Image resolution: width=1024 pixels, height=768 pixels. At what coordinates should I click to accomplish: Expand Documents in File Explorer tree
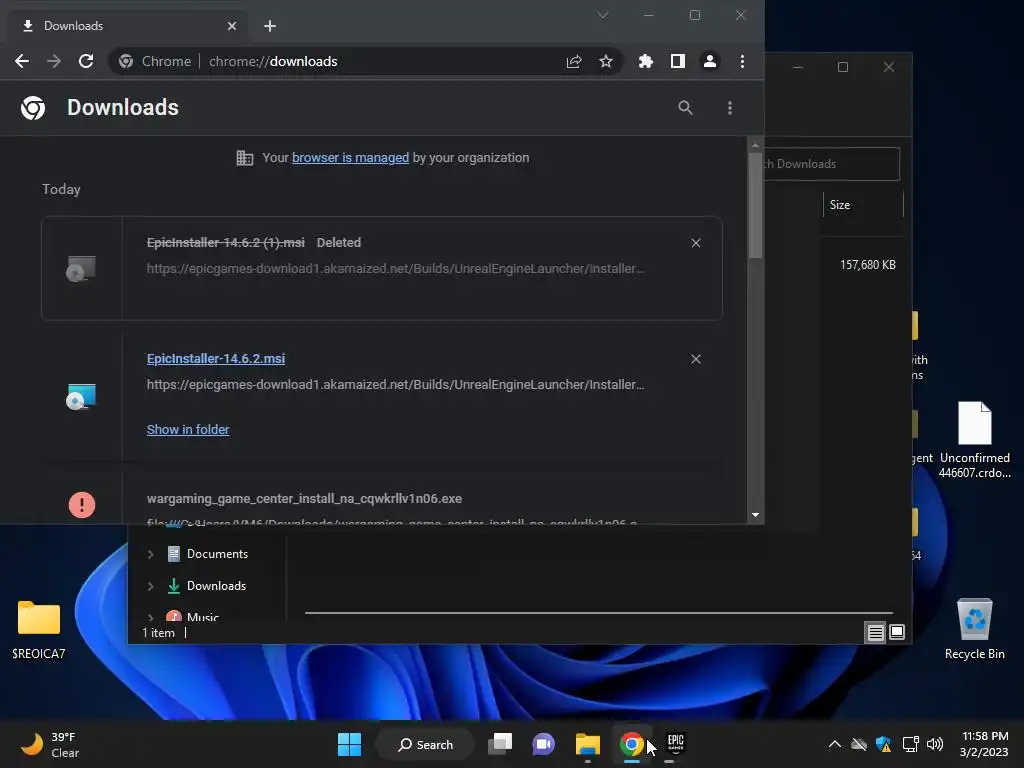[150, 554]
